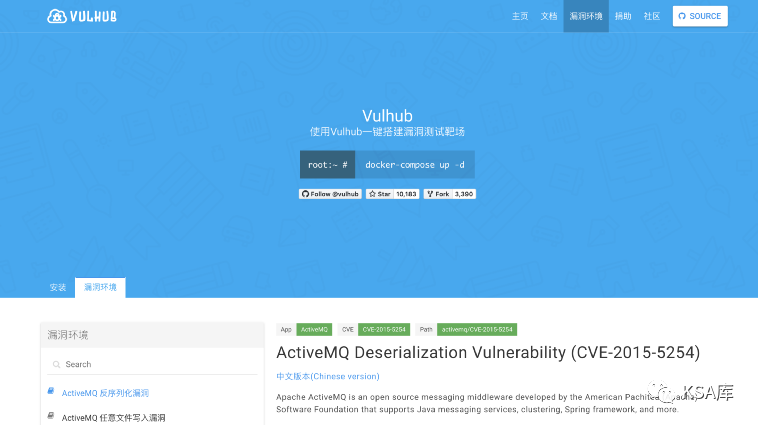This screenshot has width=758, height=425.
Task: Click the root:~ # prompt box
Action: [327, 165]
